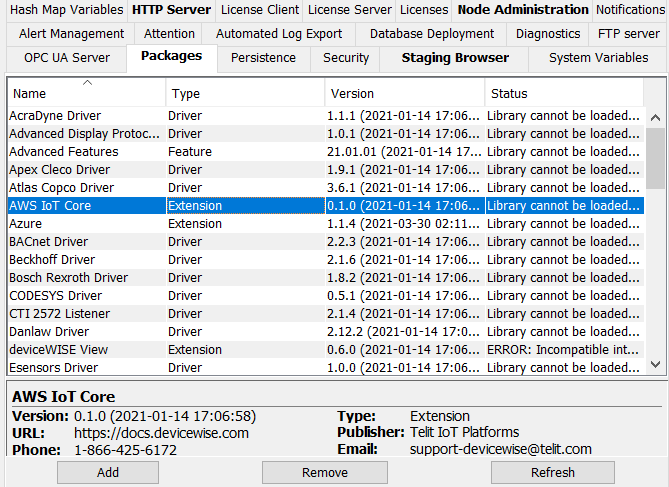Switch to the HTTP Server tab

click(x=171, y=10)
